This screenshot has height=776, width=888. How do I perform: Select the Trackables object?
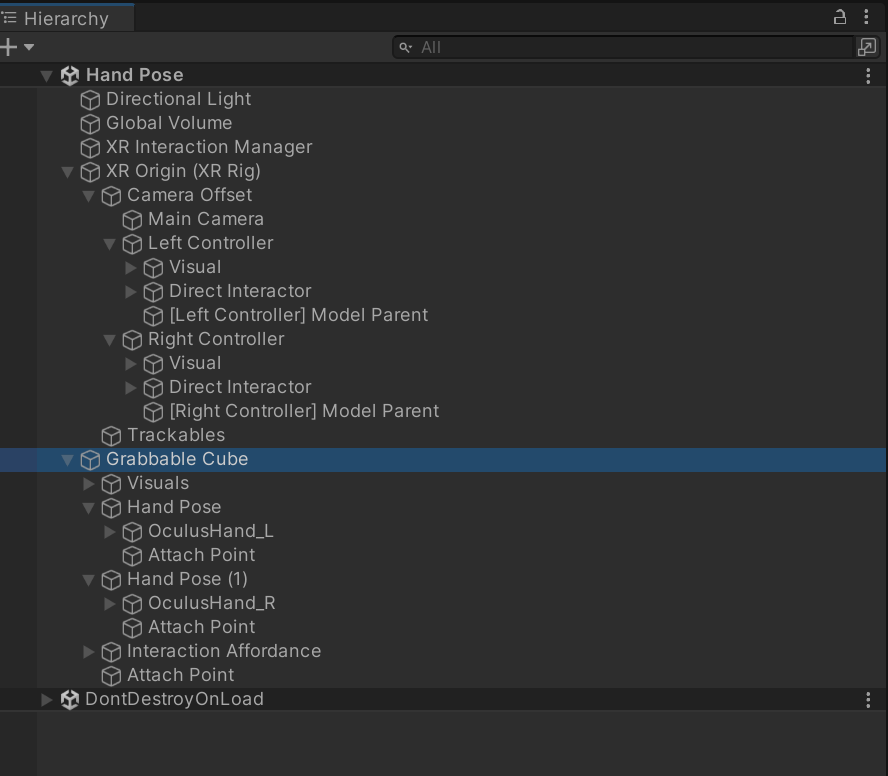pyautogui.click(x=176, y=435)
